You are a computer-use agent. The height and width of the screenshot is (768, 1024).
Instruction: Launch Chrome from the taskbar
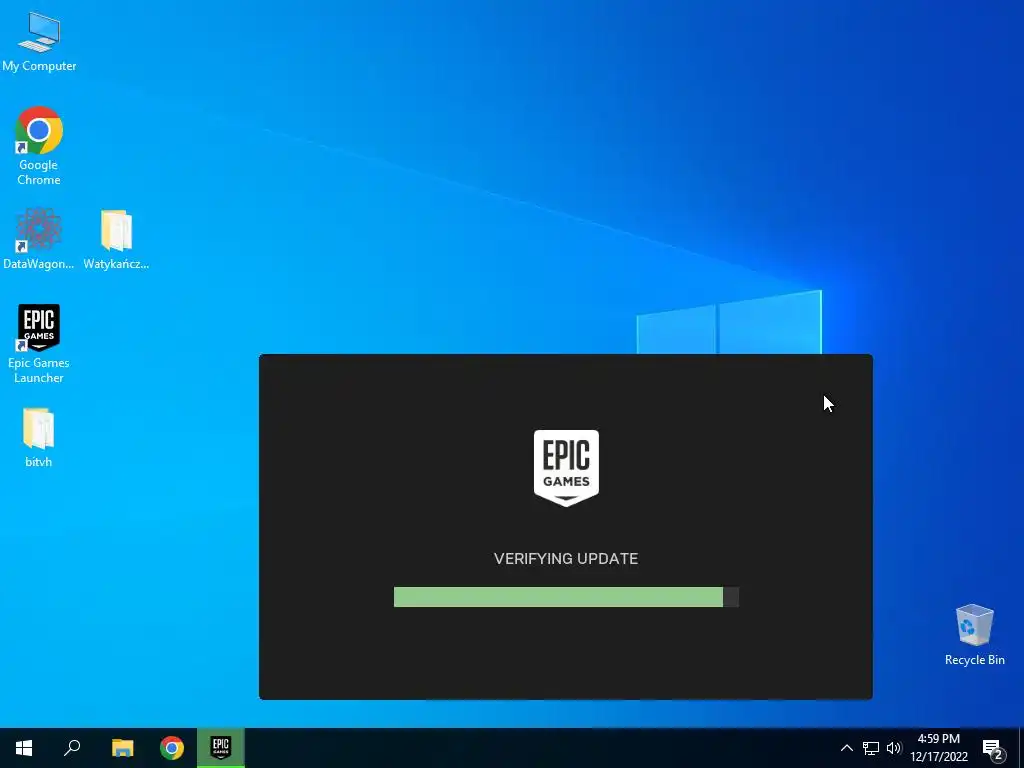[x=172, y=748]
